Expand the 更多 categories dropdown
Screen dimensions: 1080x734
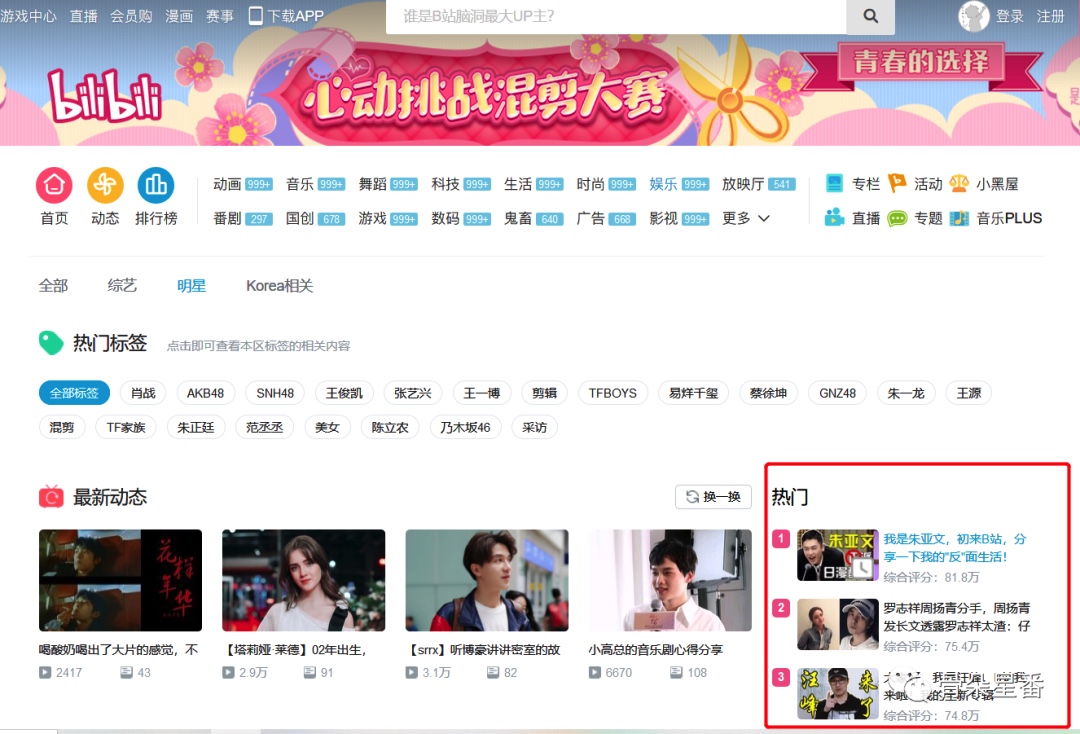pos(746,218)
